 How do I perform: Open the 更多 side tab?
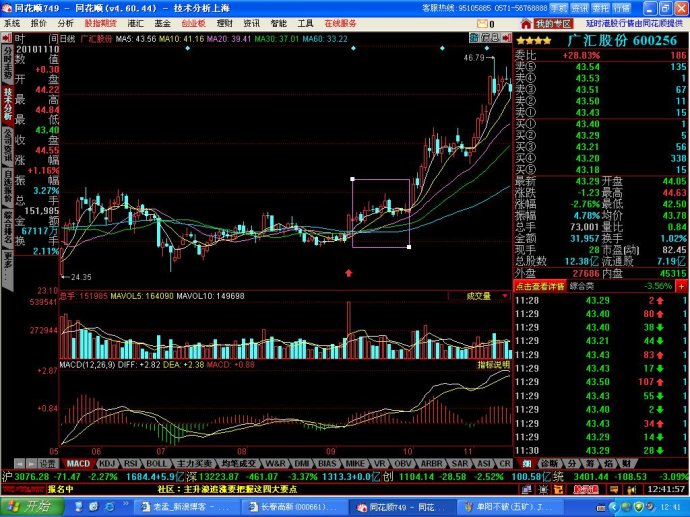[x=7, y=269]
